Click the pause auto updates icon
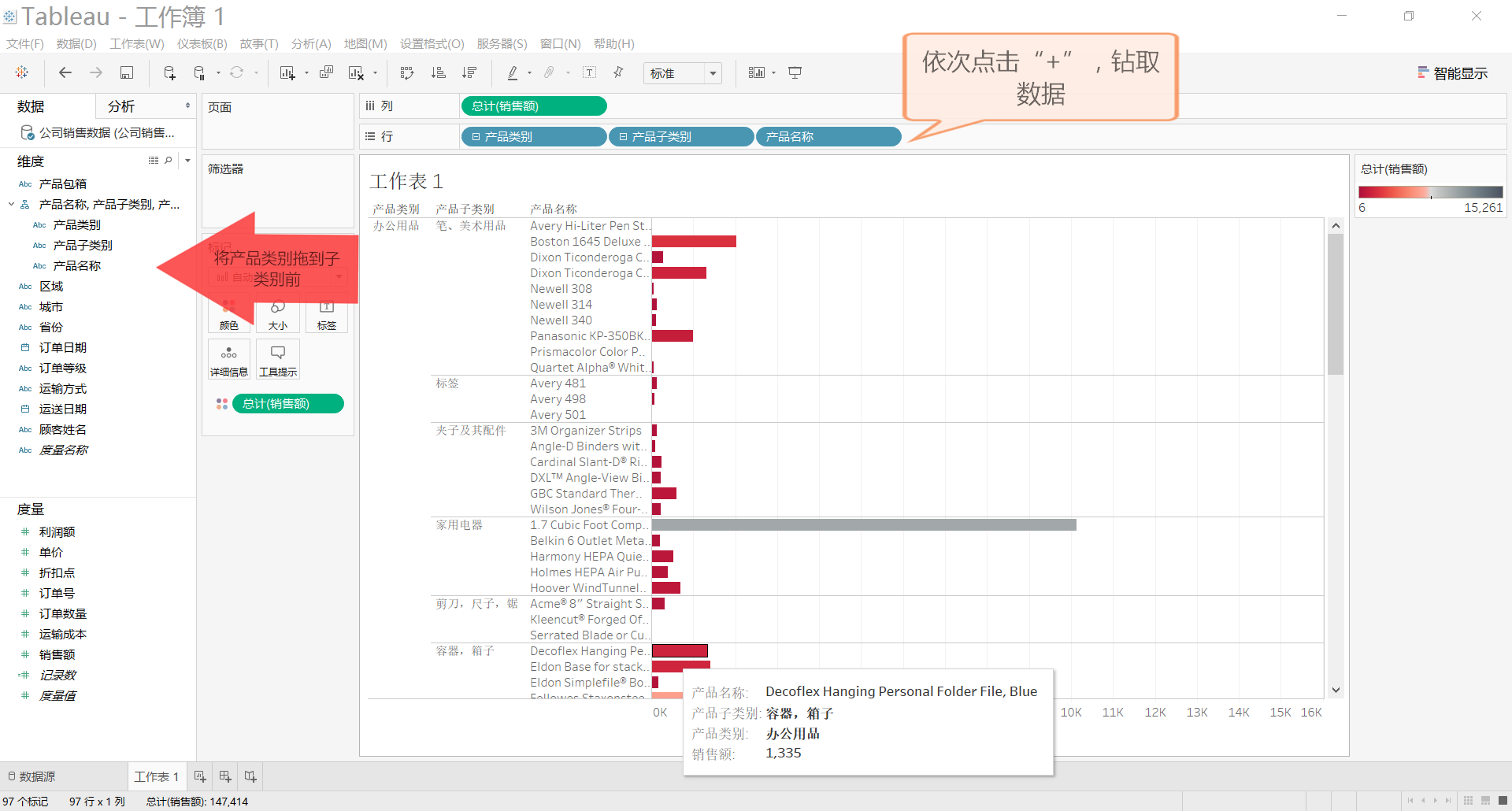 [x=199, y=72]
